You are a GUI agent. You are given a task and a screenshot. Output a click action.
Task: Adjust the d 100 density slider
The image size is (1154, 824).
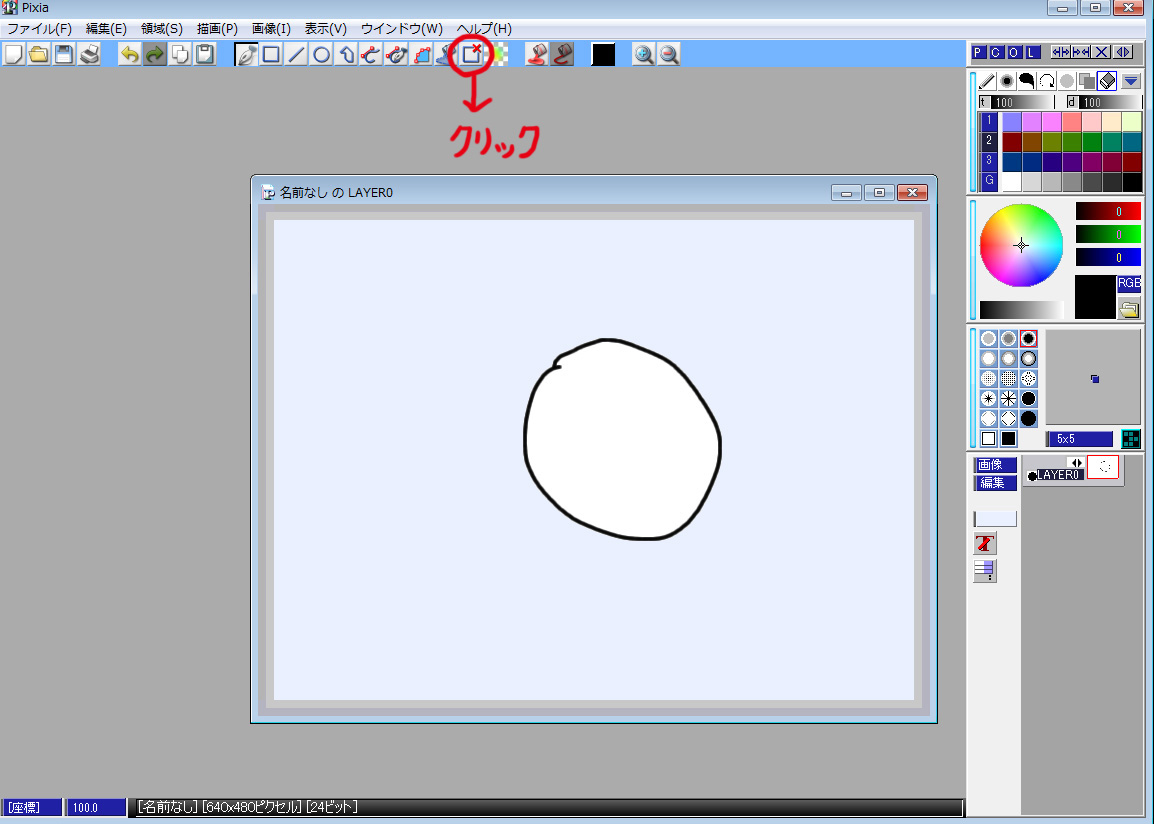(x=1104, y=102)
